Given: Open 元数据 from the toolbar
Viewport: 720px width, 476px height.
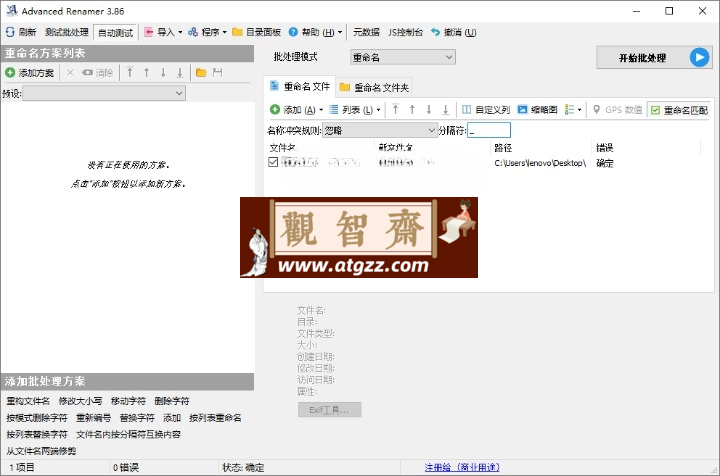Looking at the screenshot, I should tap(366, 32).
